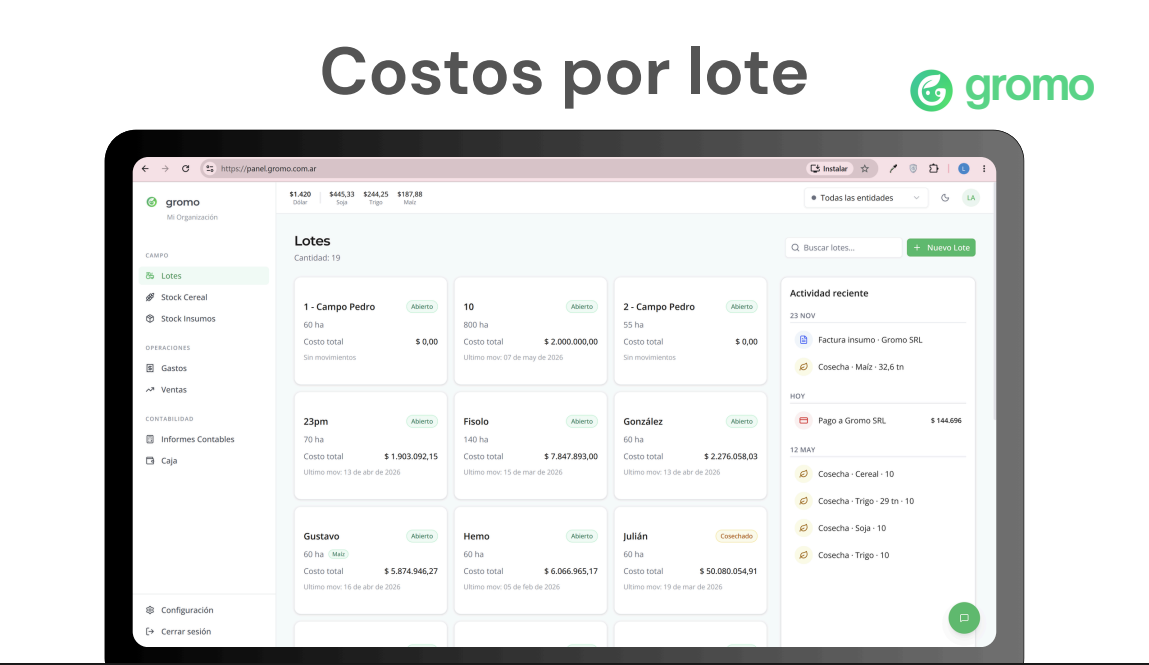Open the Gustavo lot card

click(x=371, y=560)
